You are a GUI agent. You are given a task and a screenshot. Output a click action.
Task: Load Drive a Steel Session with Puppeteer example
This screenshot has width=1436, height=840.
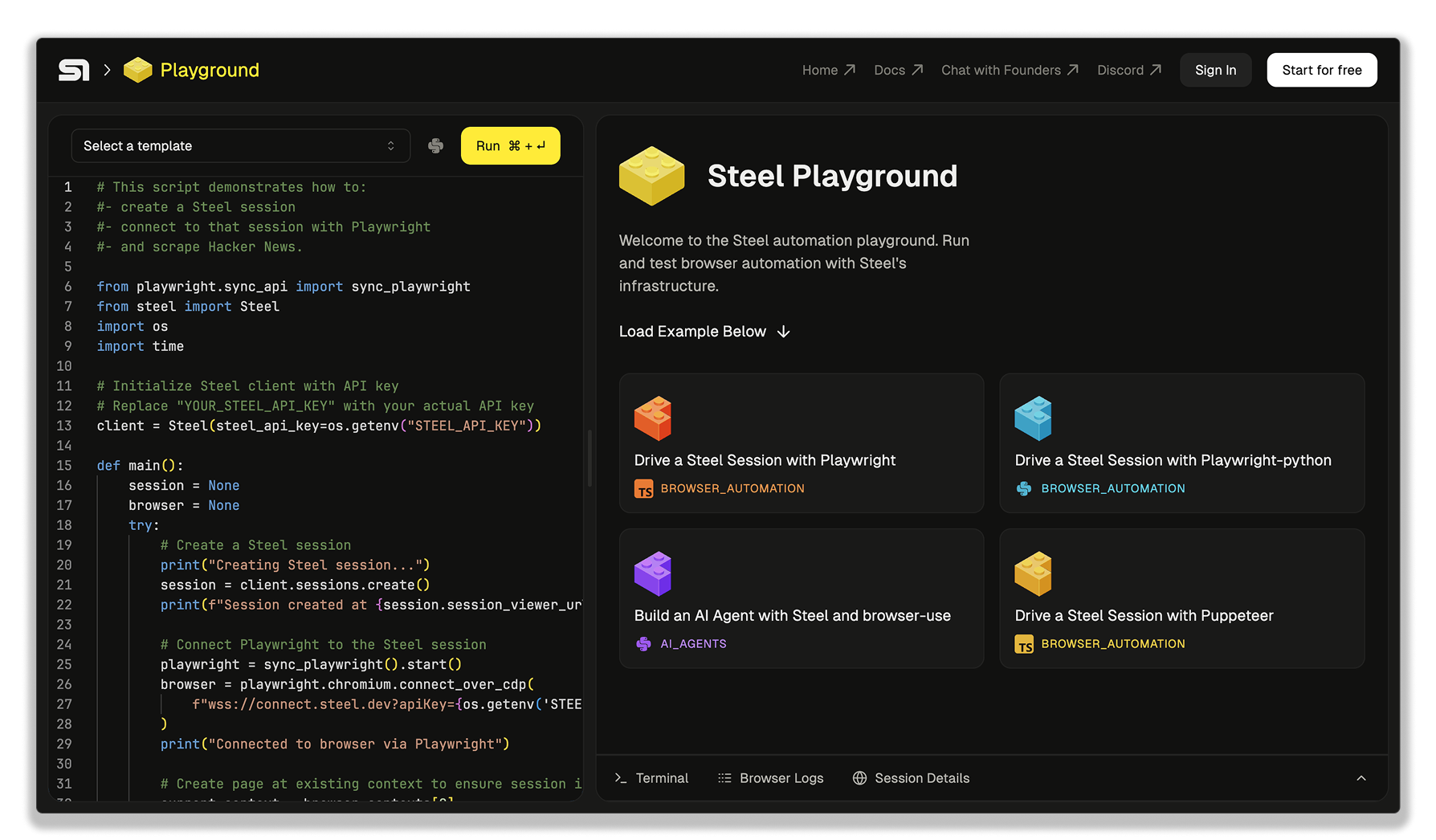click(x=1181, y=598)
